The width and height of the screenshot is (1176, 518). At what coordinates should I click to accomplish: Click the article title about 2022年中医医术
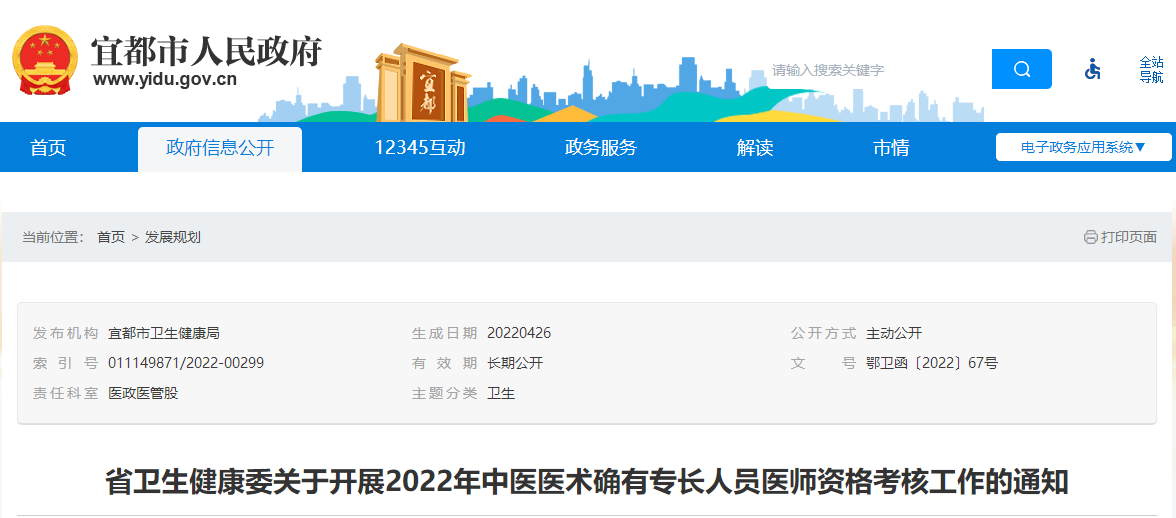[587, 482]
